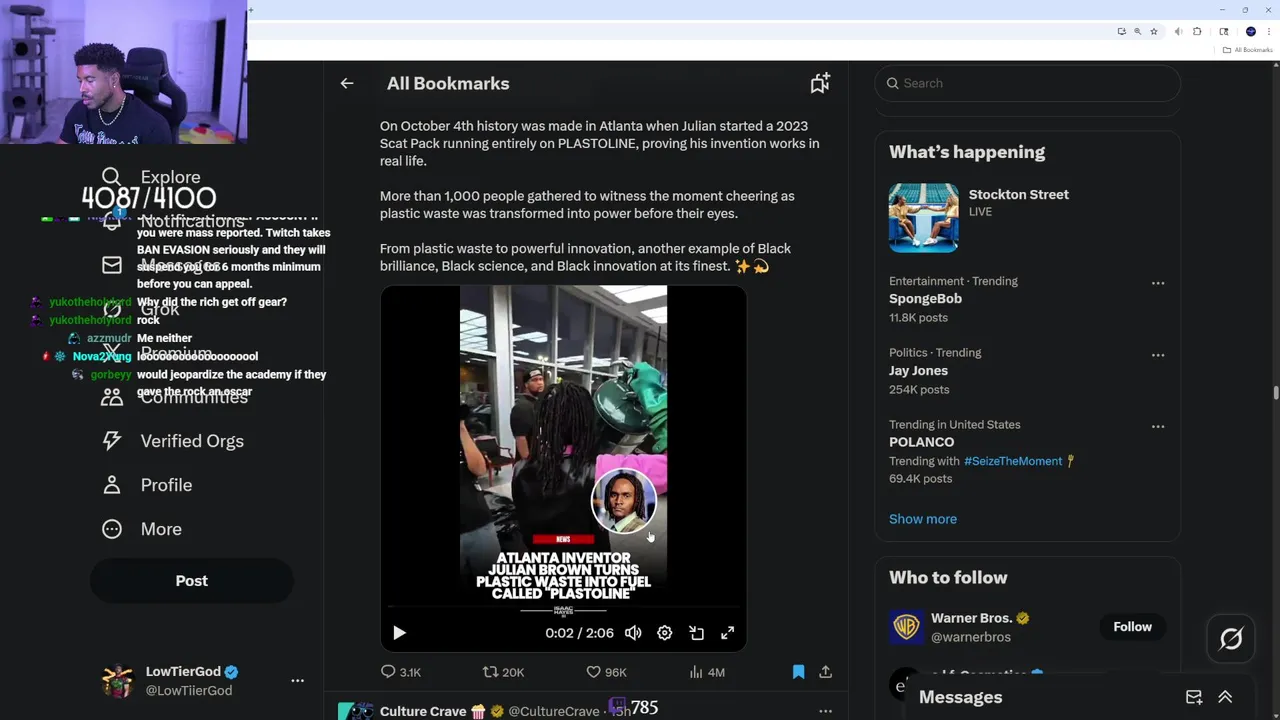Click Show more under What's happening
Image resolution: width=1280 pixels, height=720 pixels.
[x=923, y=519]
